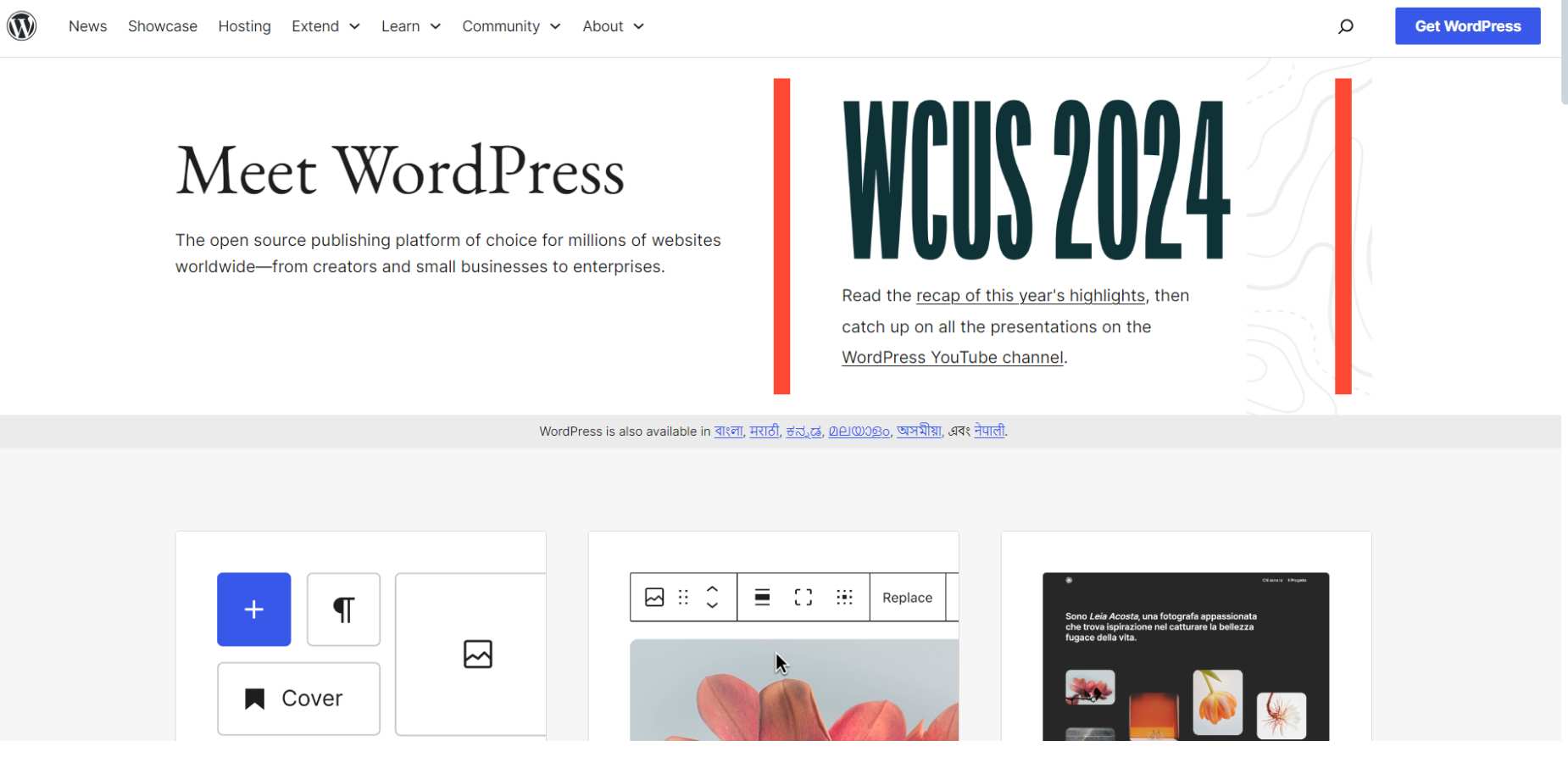The width and height of the screenshot is (1568, 763).
Task: Select the paragraph pilcrow block icon
Action: pyautogui.click(x=343, y=610)
